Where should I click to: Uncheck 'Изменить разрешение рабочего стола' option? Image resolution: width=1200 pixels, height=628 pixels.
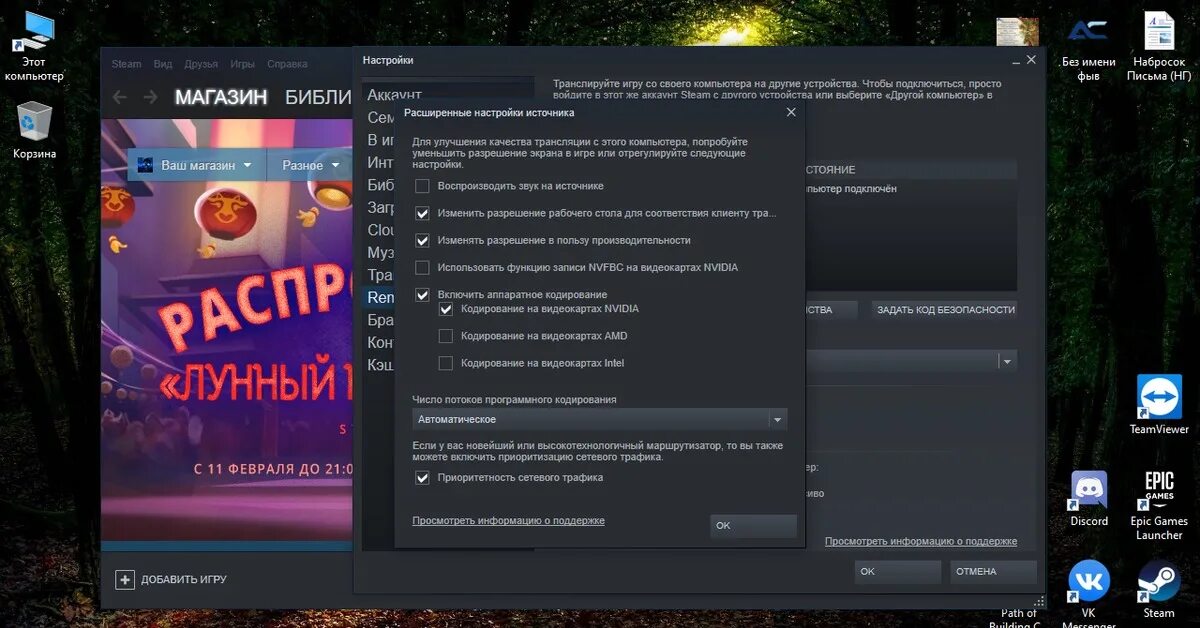[422, 213]
